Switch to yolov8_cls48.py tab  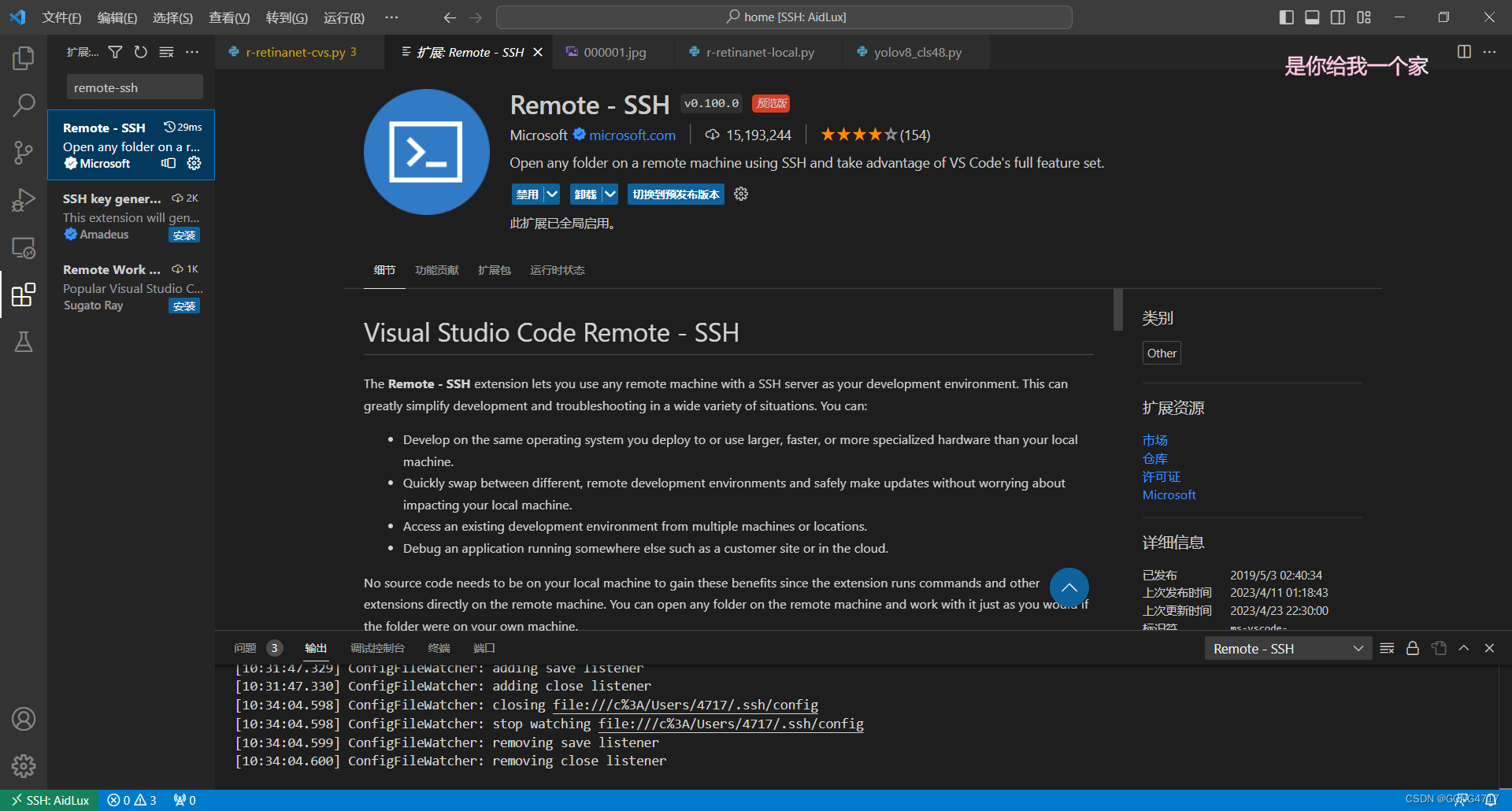pos(917,52)
